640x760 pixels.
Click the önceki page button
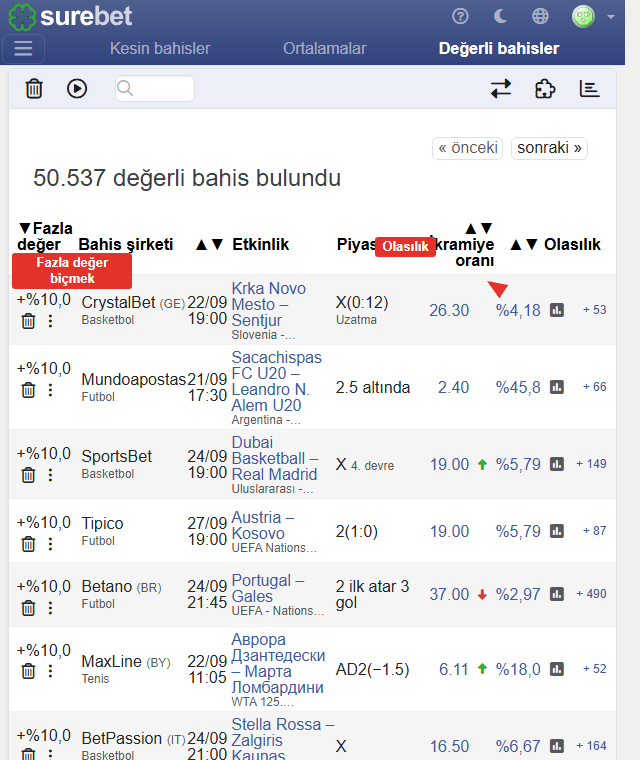tap(467, 148)
